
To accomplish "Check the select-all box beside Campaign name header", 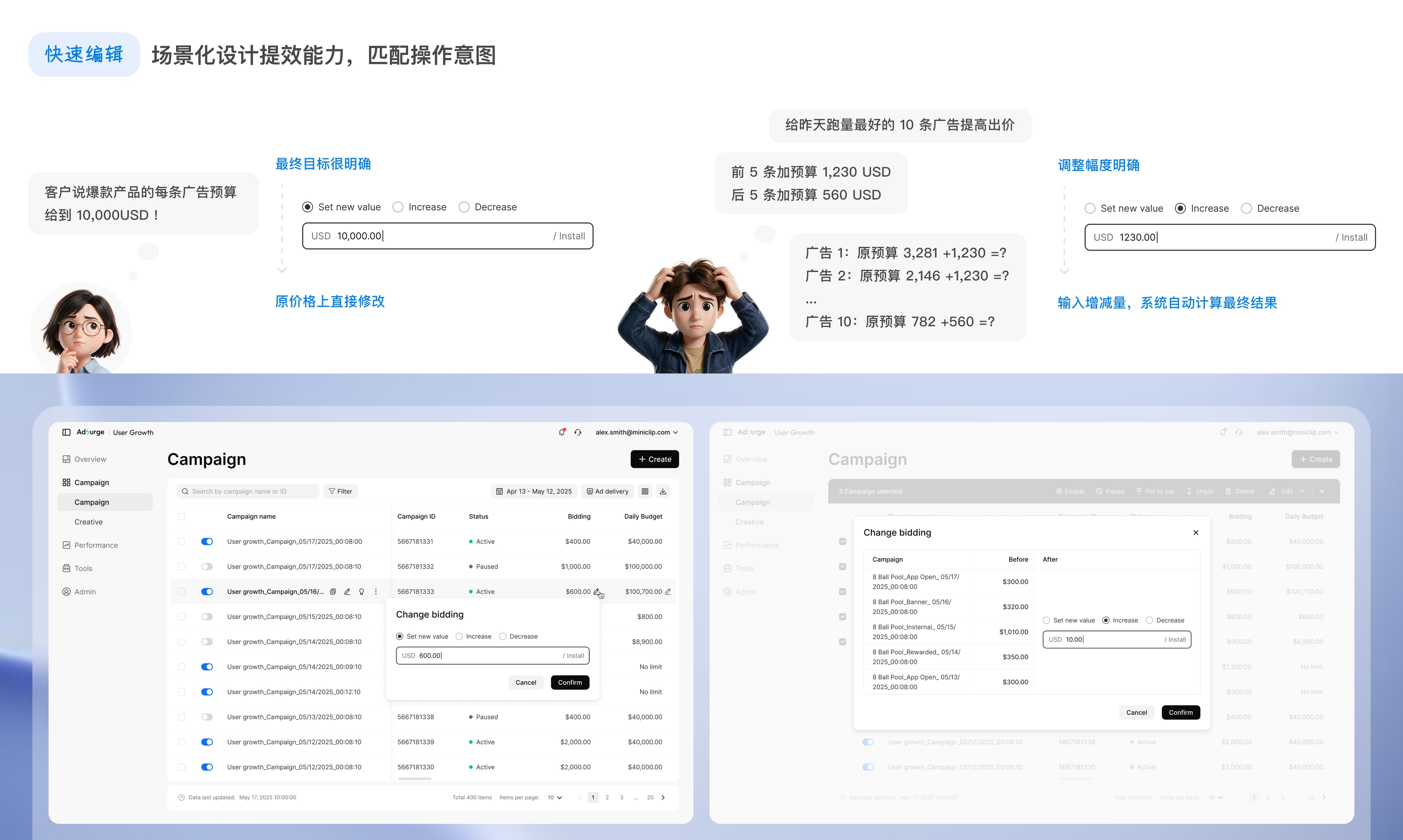I will pos(182,516).
